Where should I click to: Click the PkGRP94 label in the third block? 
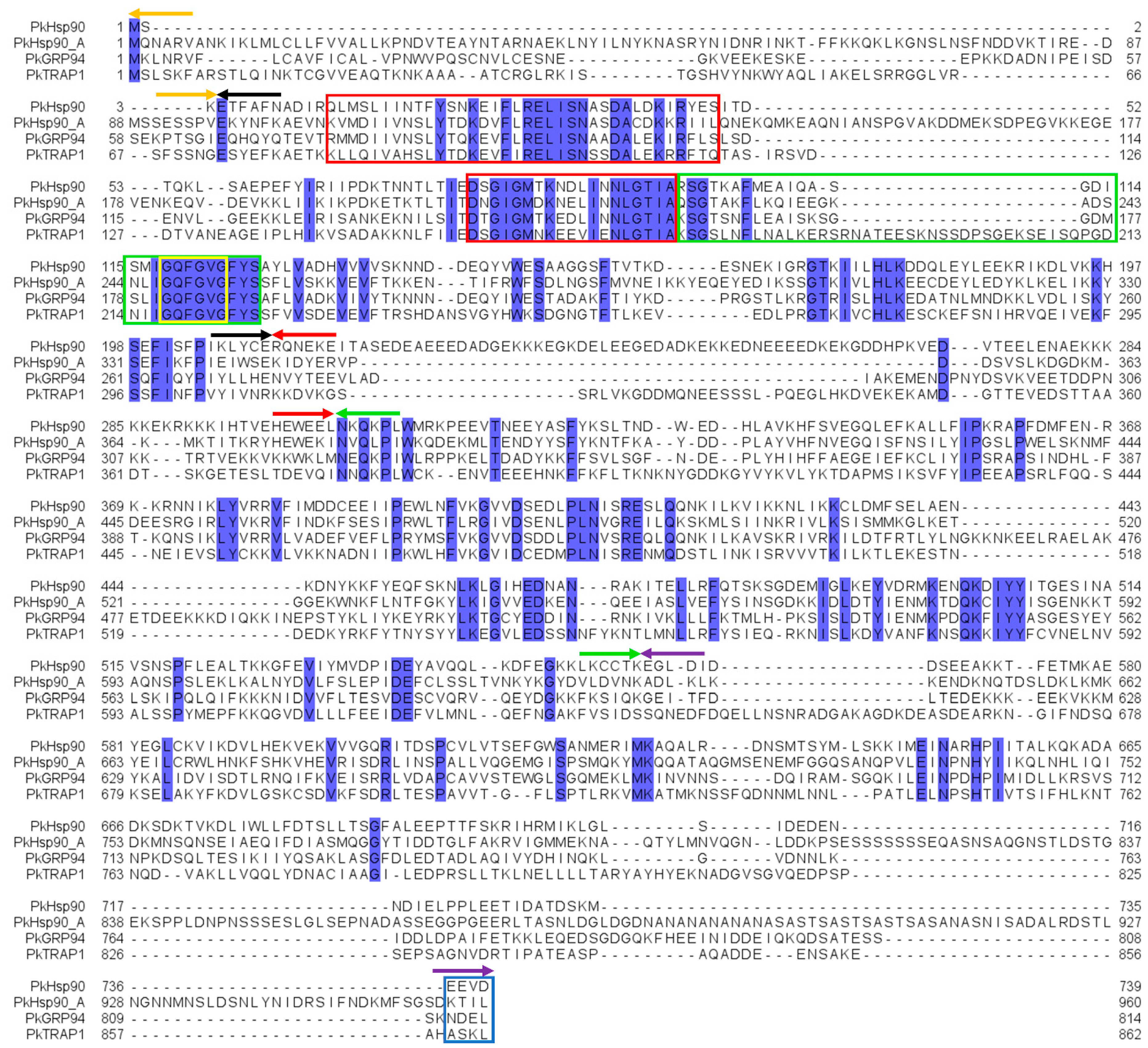tap(55, 219)
